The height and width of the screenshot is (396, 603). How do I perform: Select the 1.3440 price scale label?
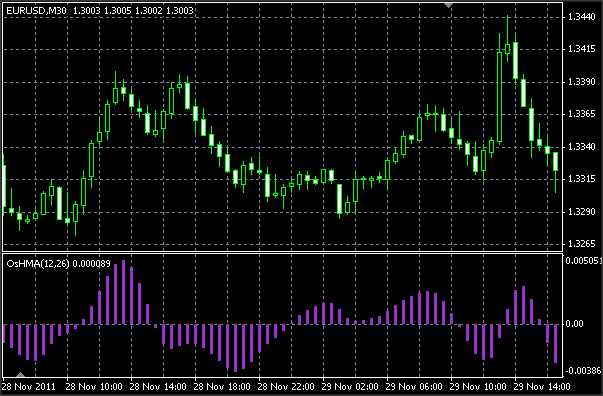[x=581, y=17]
